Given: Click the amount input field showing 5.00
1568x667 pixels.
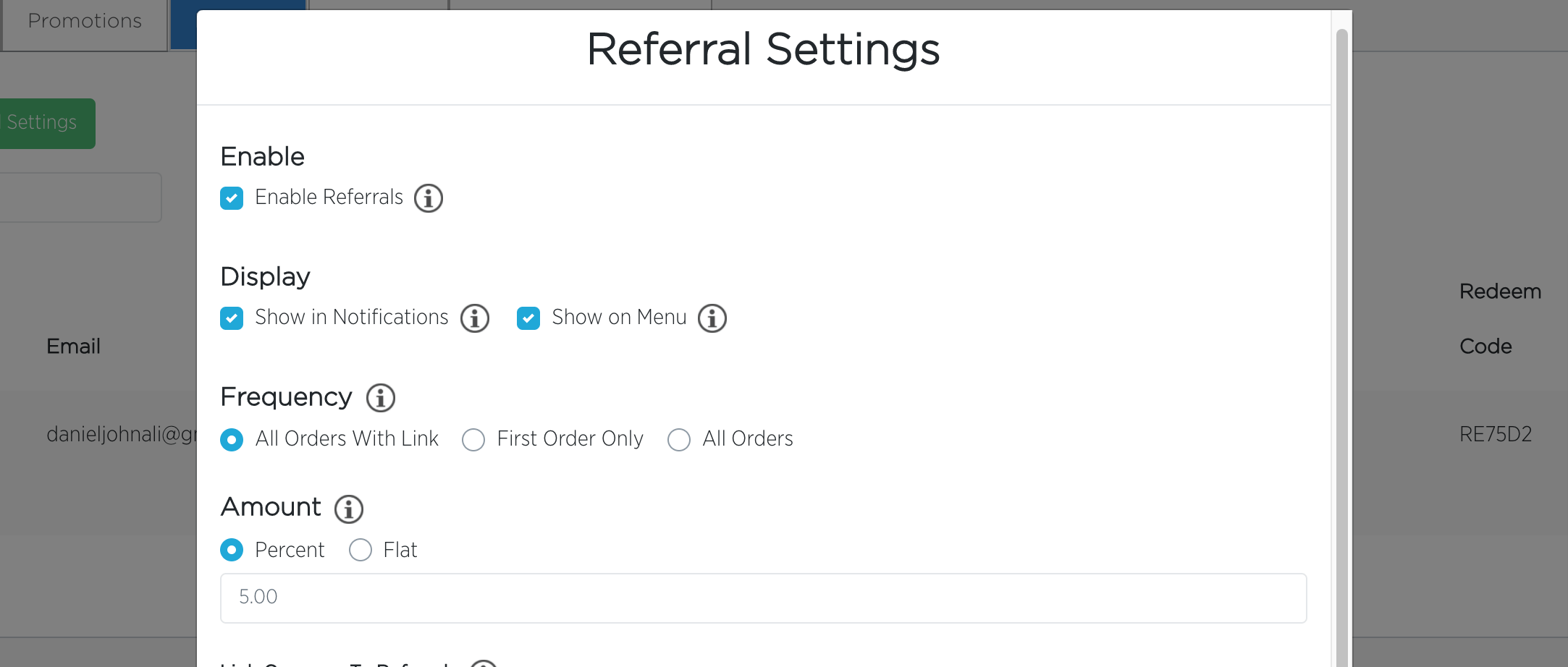Looking at the screenshot, I should 763,598.
